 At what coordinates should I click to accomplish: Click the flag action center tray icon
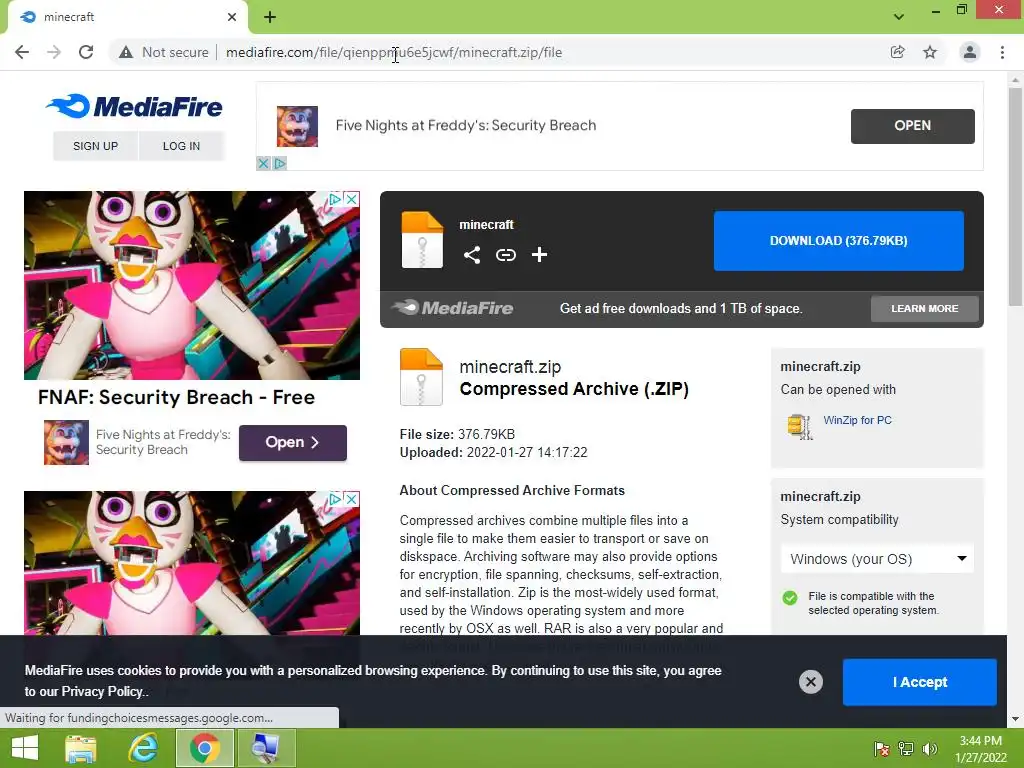pos(882,748)
